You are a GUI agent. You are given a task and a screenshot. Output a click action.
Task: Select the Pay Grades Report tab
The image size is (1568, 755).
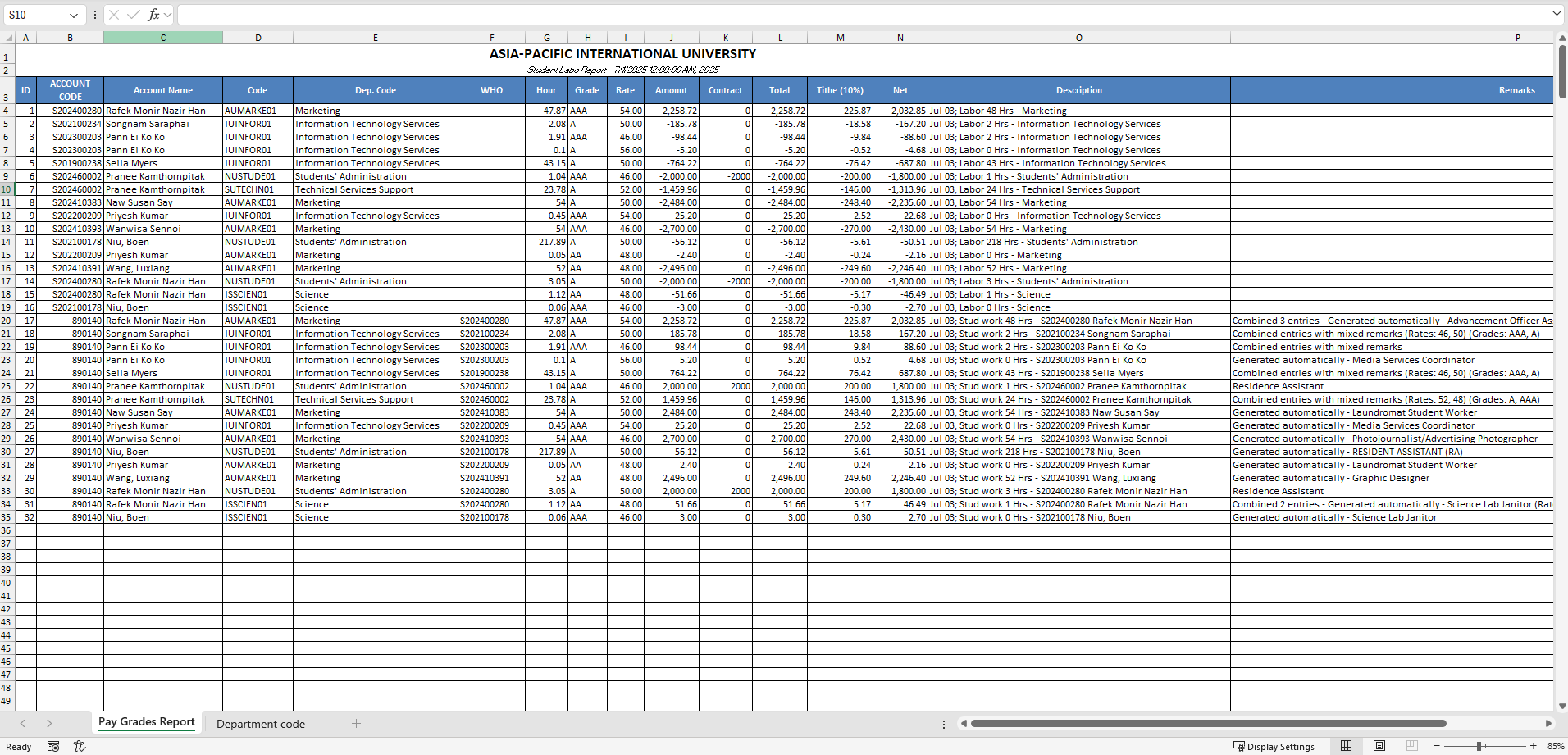[x=146, y=722]
